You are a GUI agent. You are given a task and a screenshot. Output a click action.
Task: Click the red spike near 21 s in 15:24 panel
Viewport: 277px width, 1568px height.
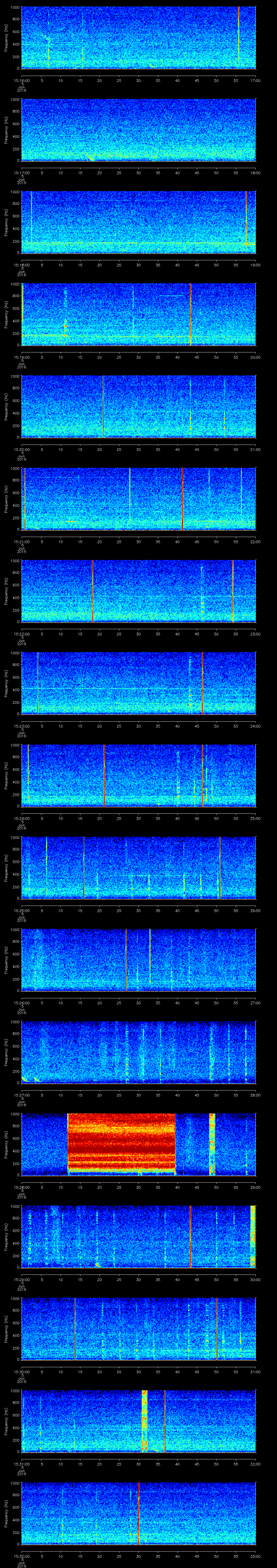coord(104,775)
